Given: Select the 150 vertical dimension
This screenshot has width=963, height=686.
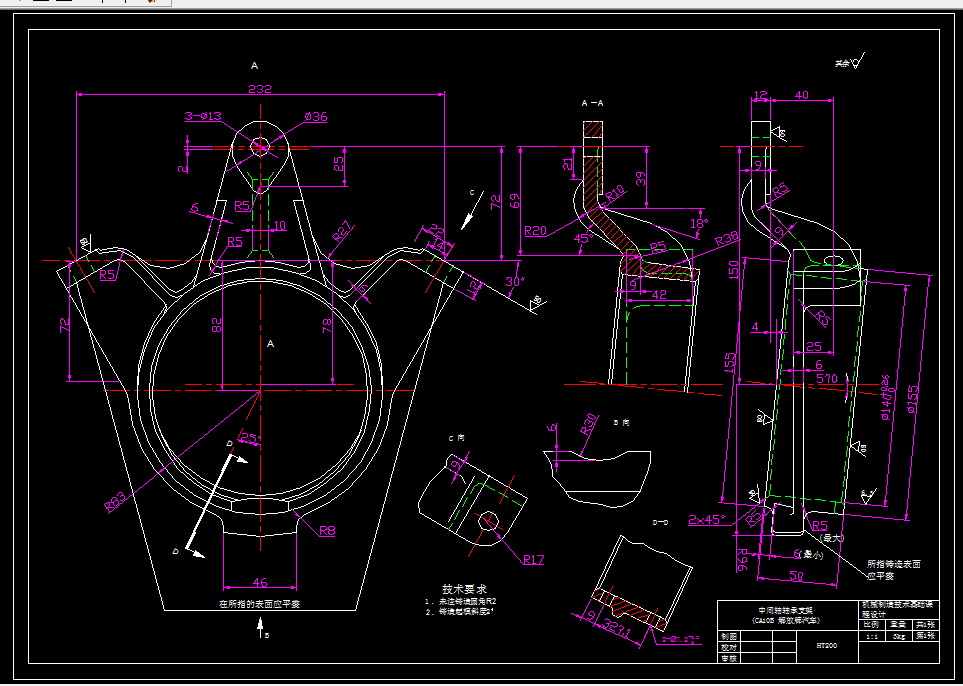Looking at the screenshot, I should pyautogui.click(x=733, y=270).
